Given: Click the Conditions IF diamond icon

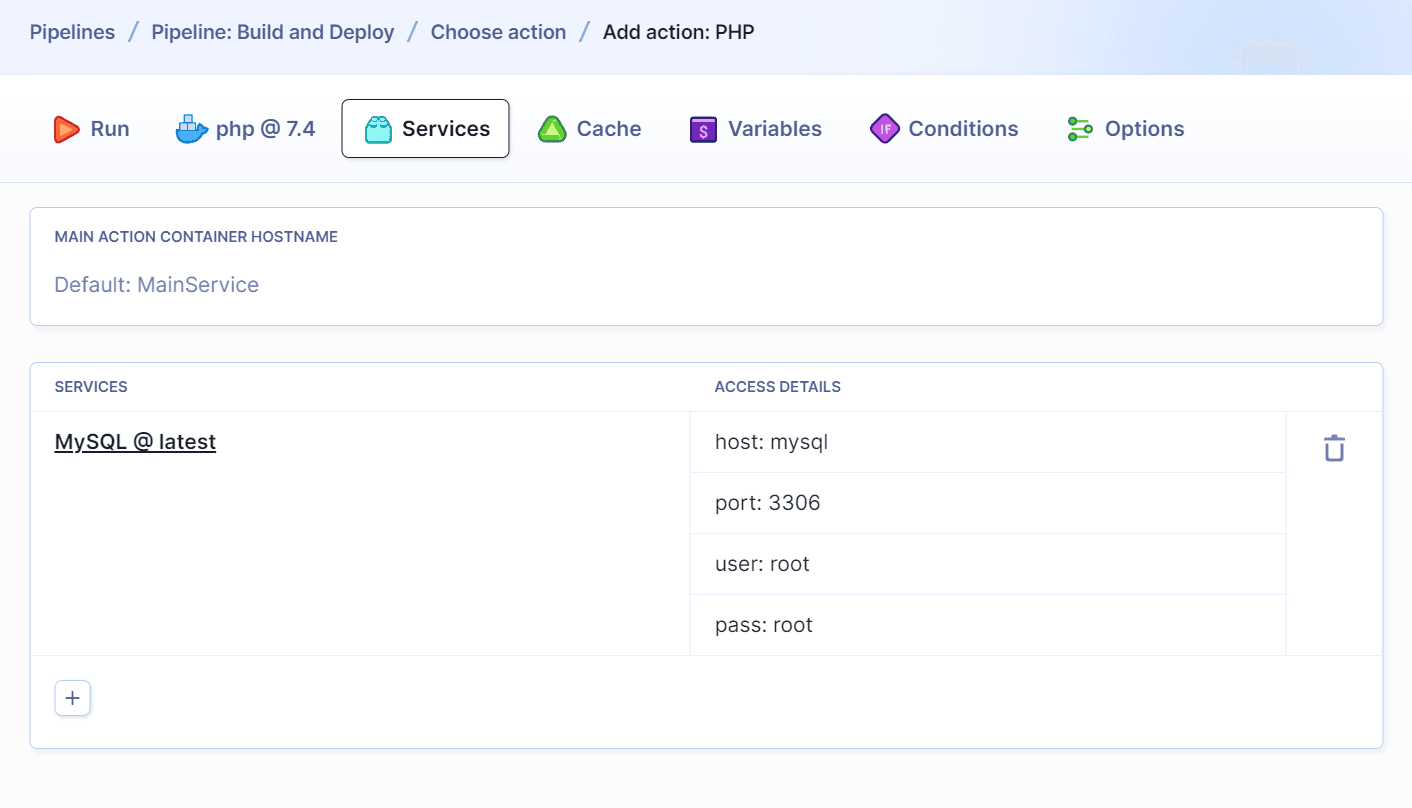Looking at the screenshot, I should [x=884, y=128].
